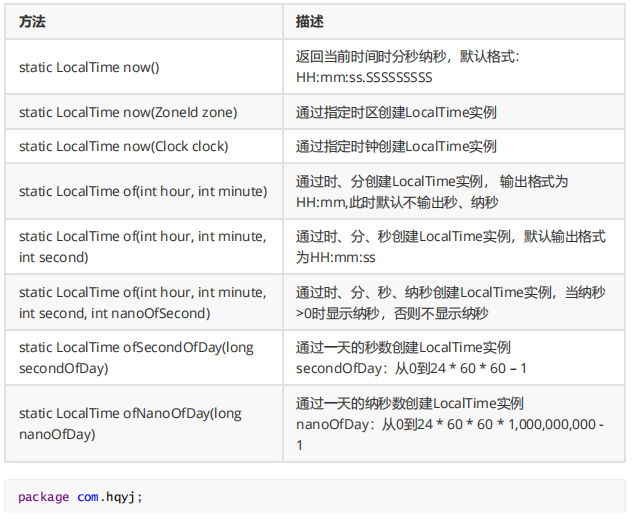Click the "通过指定时钟创建LocalTime实例" description
This screenshot has width=632, height=519.
coord(396,146)
